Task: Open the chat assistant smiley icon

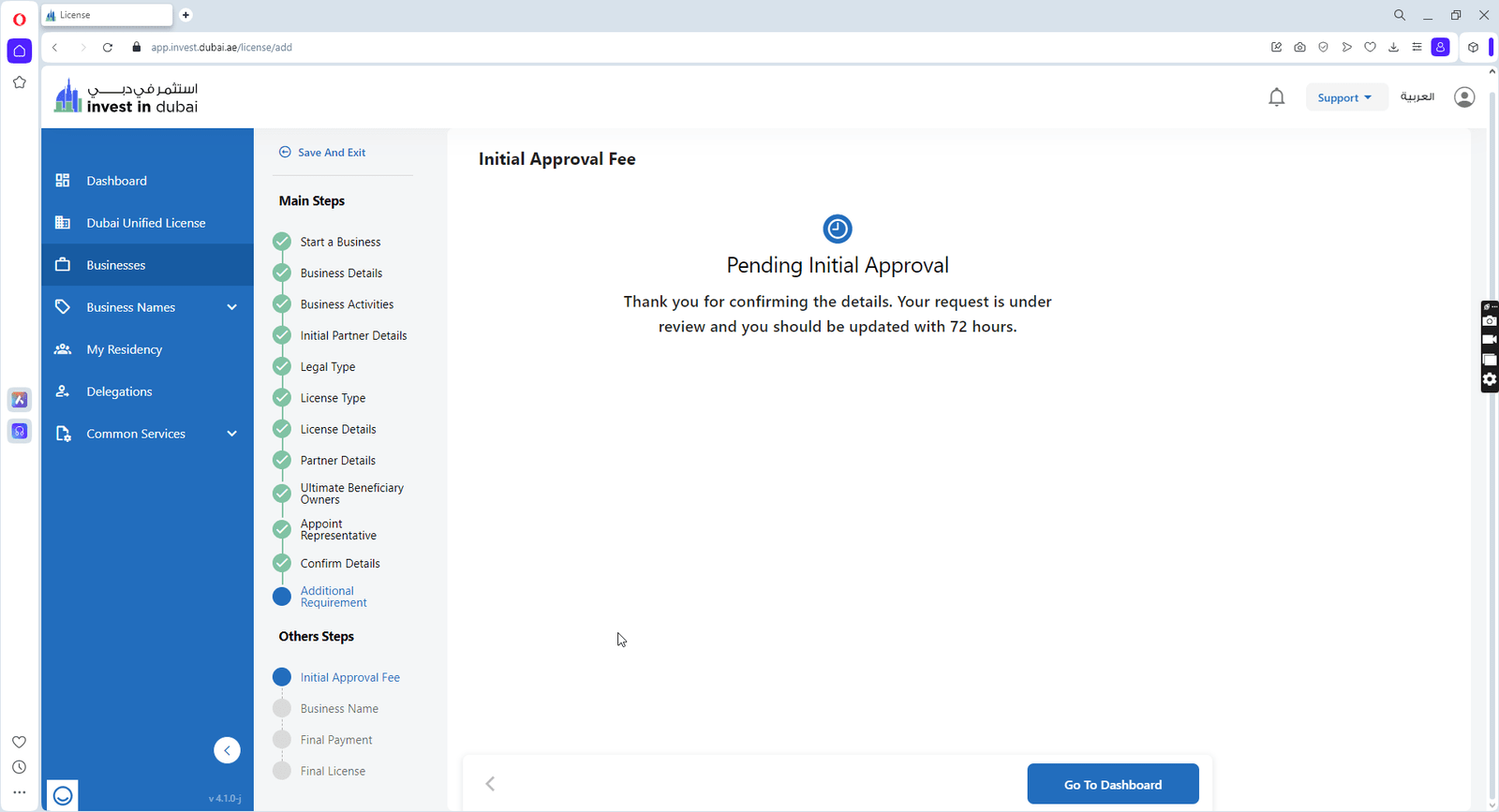Action: 63,795
